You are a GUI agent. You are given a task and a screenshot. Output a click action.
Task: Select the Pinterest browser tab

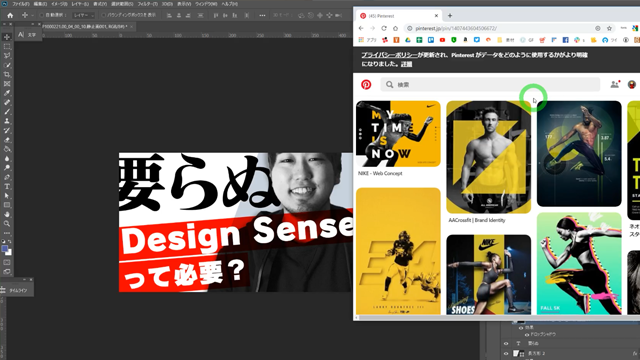(397, 16)
